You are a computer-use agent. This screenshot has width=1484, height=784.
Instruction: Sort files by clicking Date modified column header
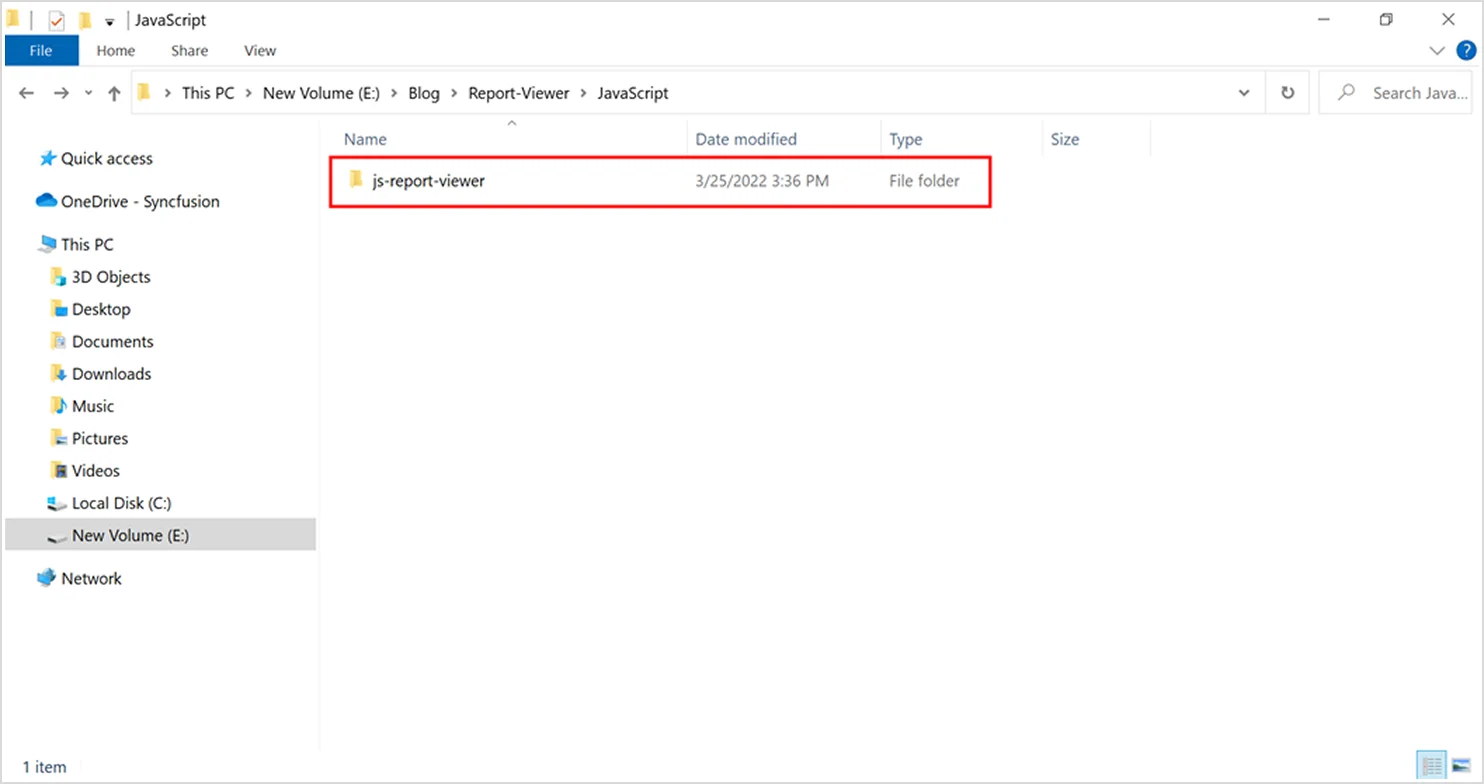(x=746, y=139)
